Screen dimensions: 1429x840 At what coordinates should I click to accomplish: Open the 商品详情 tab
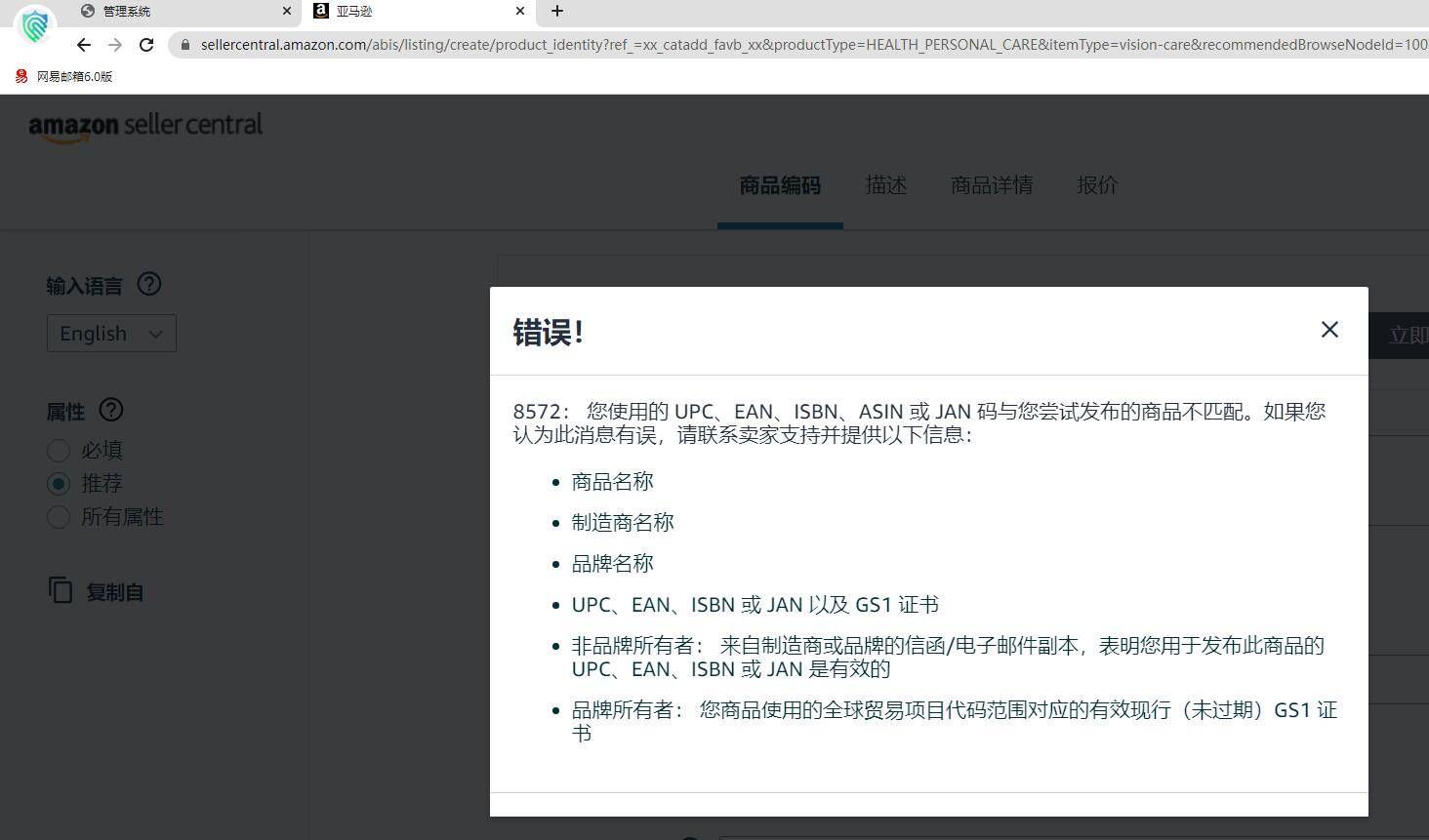click(x=992, y=185)
